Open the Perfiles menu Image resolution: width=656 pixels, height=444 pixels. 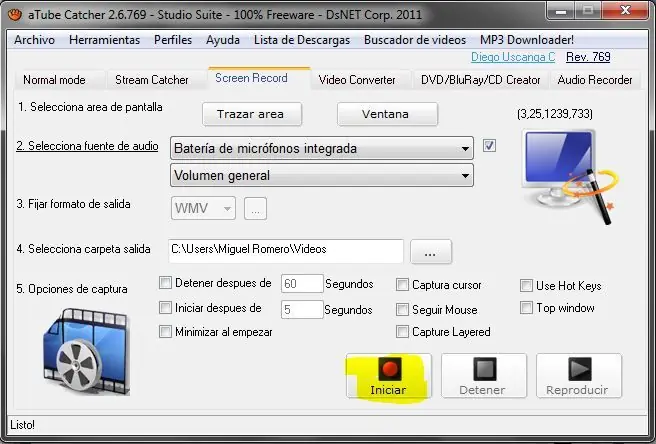(173, 40)
